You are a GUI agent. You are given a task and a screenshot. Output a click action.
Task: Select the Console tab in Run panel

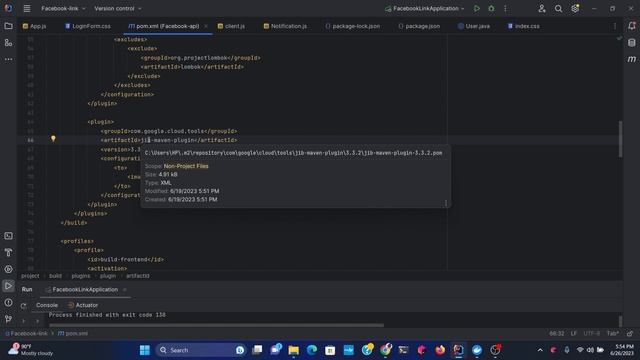click(47, 305)
